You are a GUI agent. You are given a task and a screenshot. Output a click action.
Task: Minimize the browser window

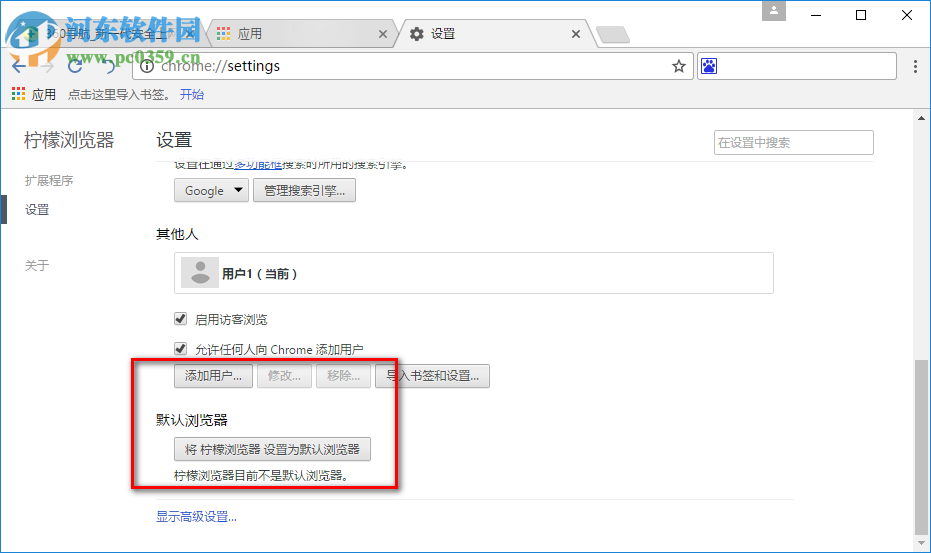(x=816, y=15)
